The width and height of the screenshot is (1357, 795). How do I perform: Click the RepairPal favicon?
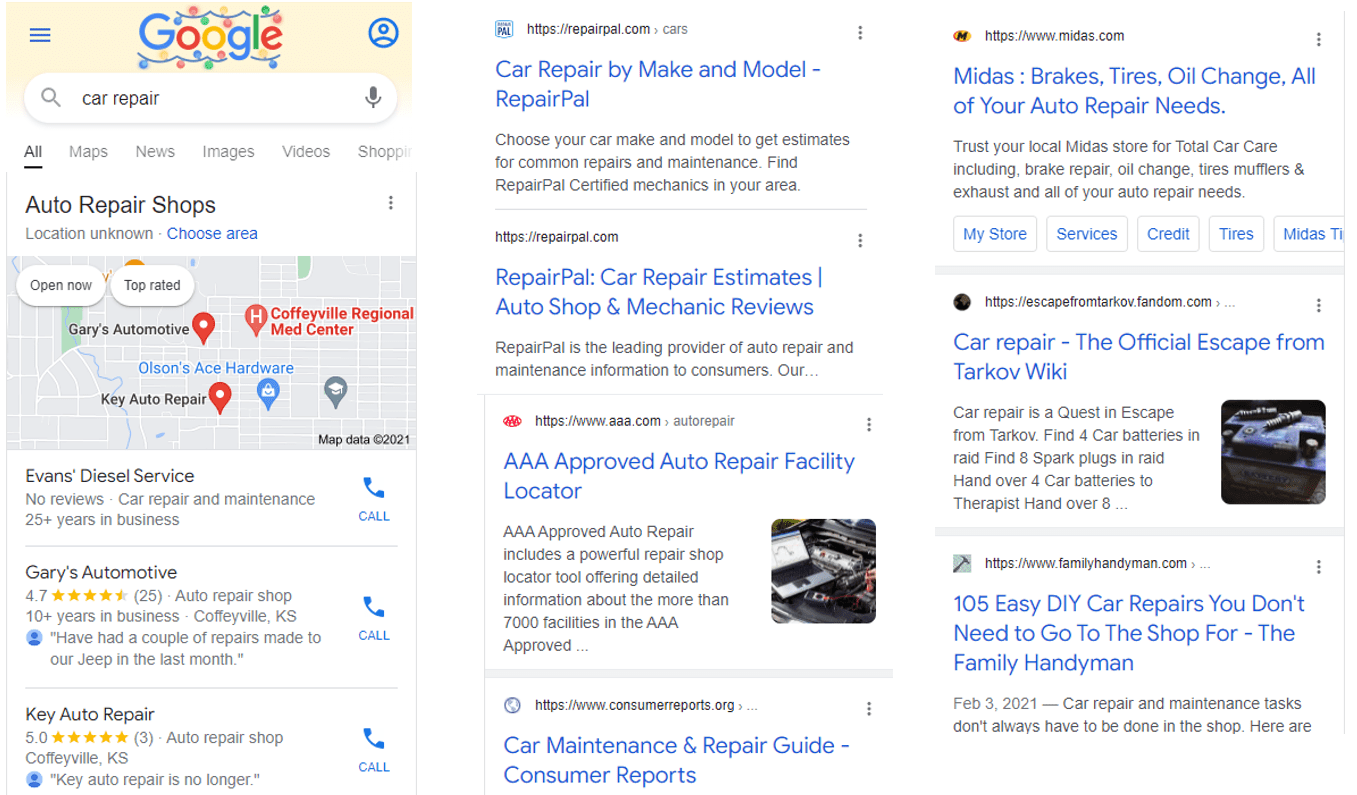504,30
